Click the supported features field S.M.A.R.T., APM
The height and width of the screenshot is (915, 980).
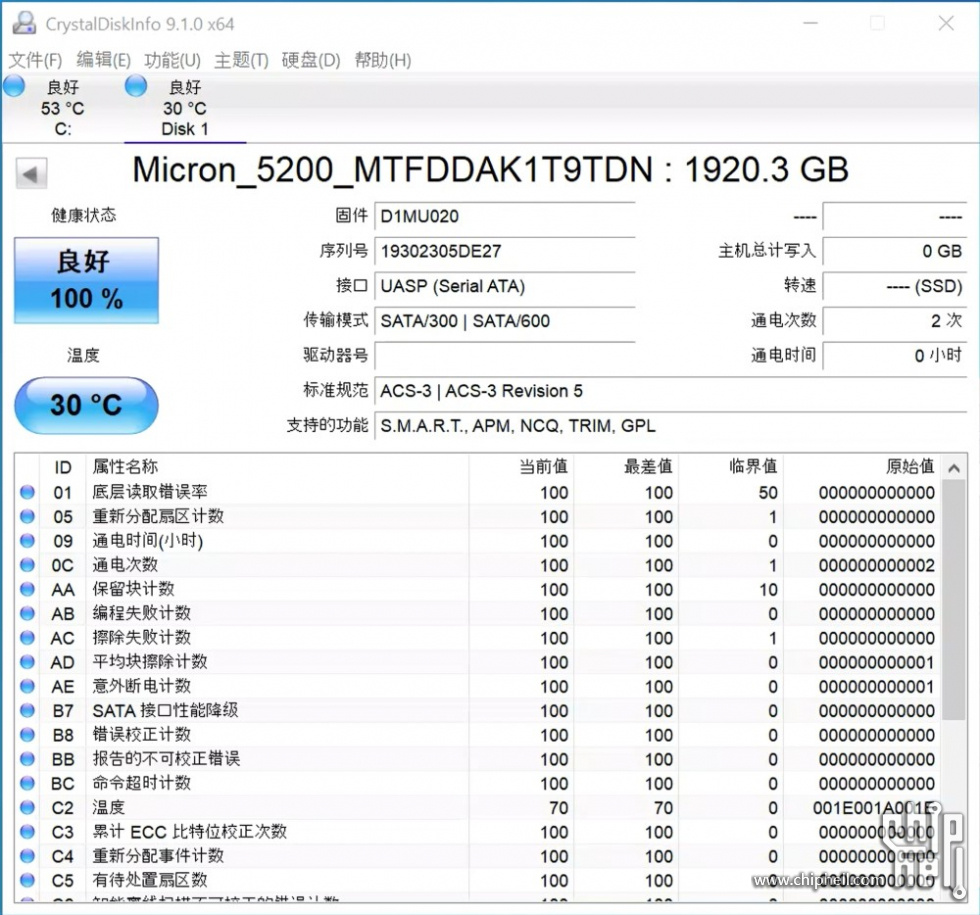pos(671,426)
